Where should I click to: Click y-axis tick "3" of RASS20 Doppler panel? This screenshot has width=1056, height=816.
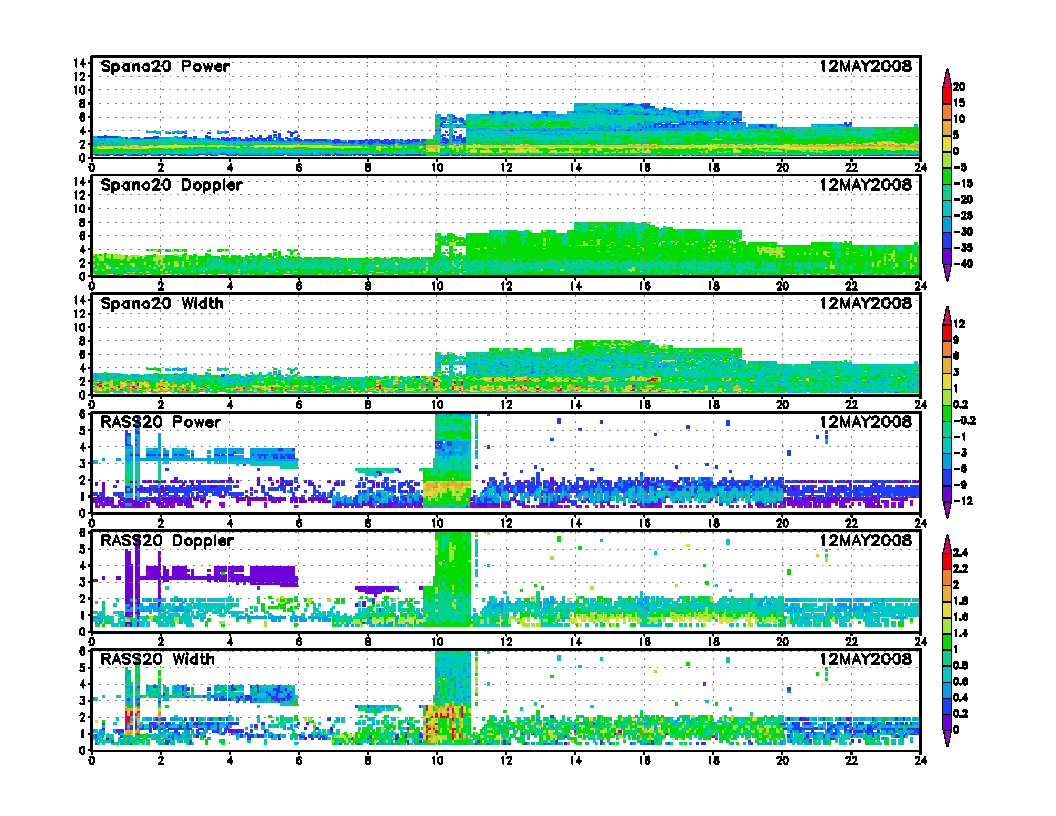pos(83,582)
